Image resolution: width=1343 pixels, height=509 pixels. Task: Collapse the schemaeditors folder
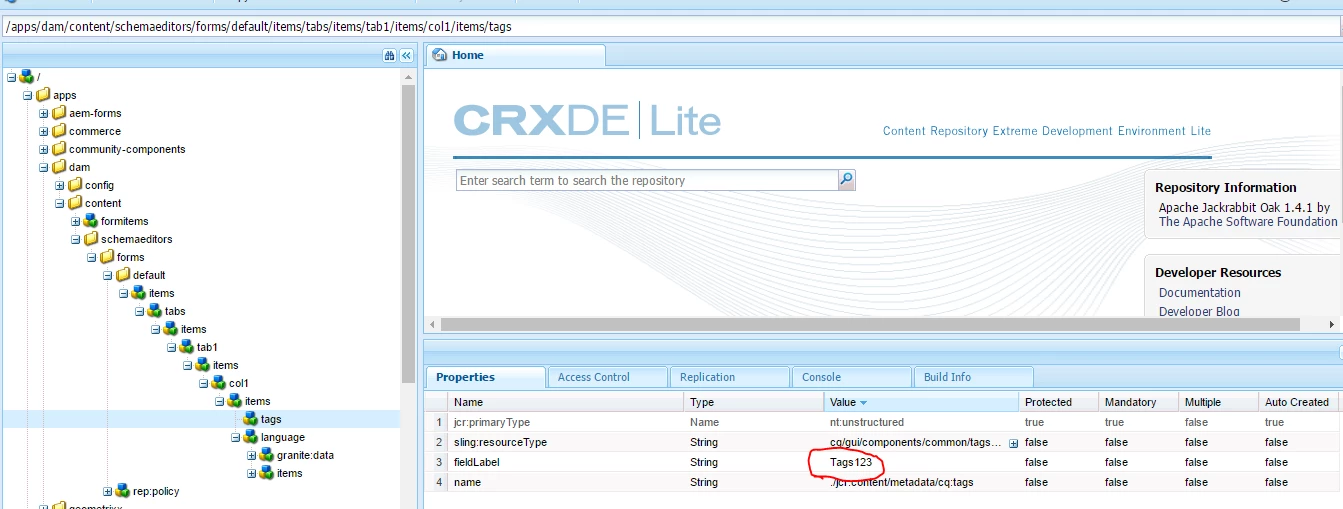pyautogui.click(x=76, y=239)
